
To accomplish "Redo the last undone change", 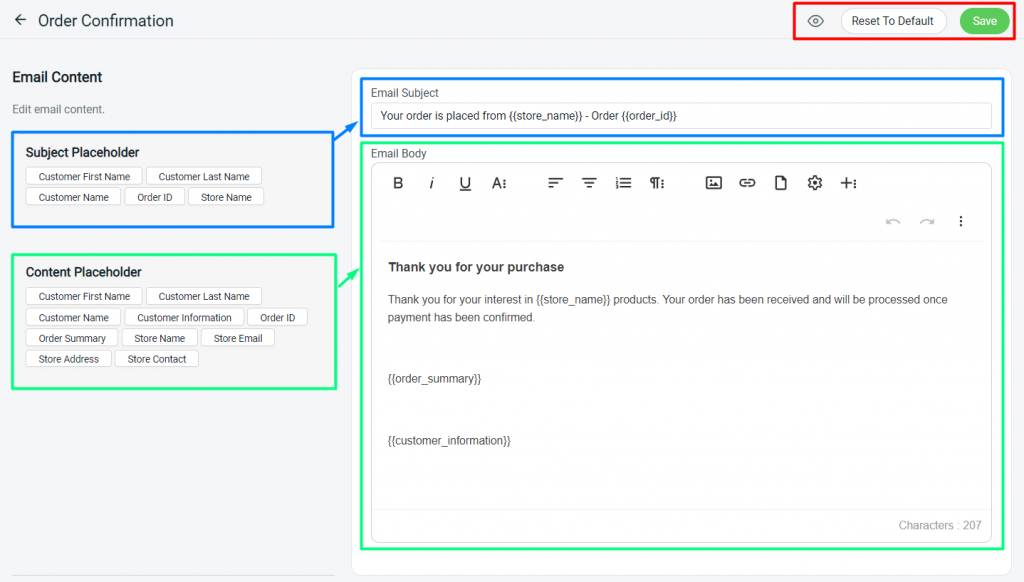I will coord(926,221).
